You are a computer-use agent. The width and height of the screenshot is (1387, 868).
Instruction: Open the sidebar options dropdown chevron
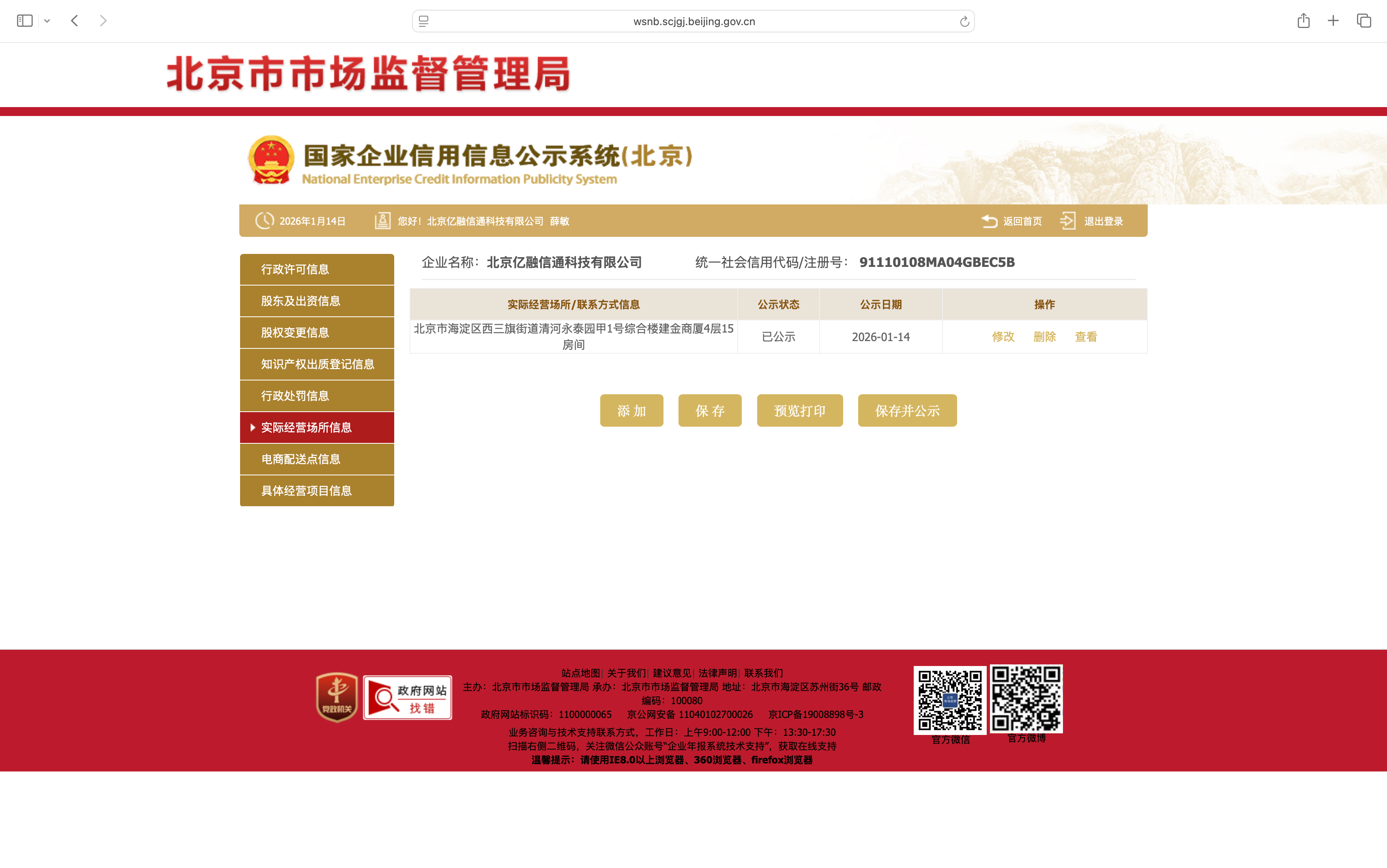click(47, 21)
